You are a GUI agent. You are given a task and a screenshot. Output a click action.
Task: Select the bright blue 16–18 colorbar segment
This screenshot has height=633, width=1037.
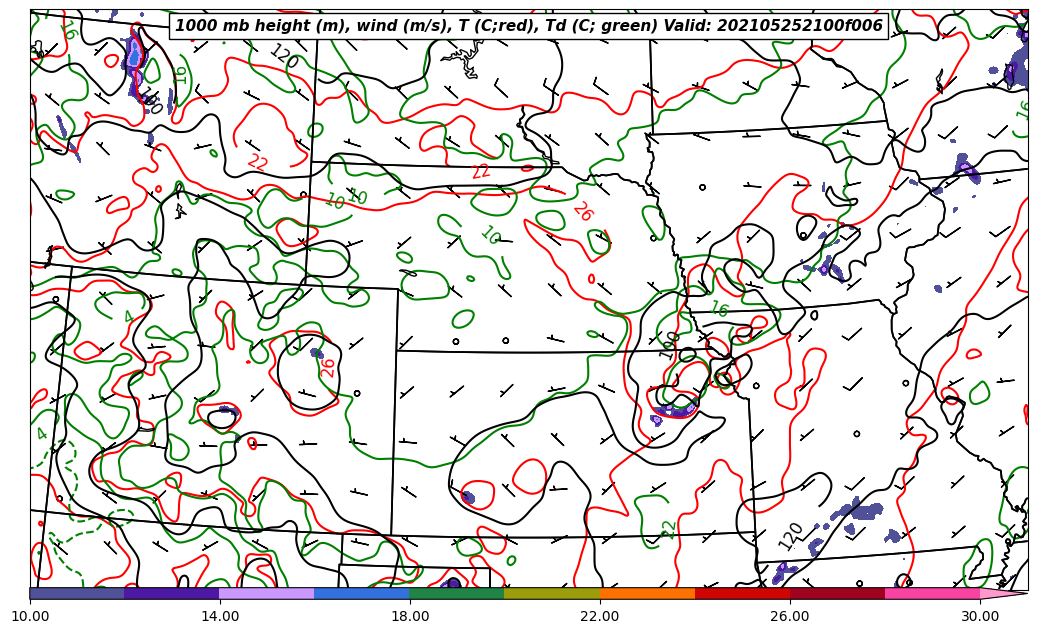point(362,593)
